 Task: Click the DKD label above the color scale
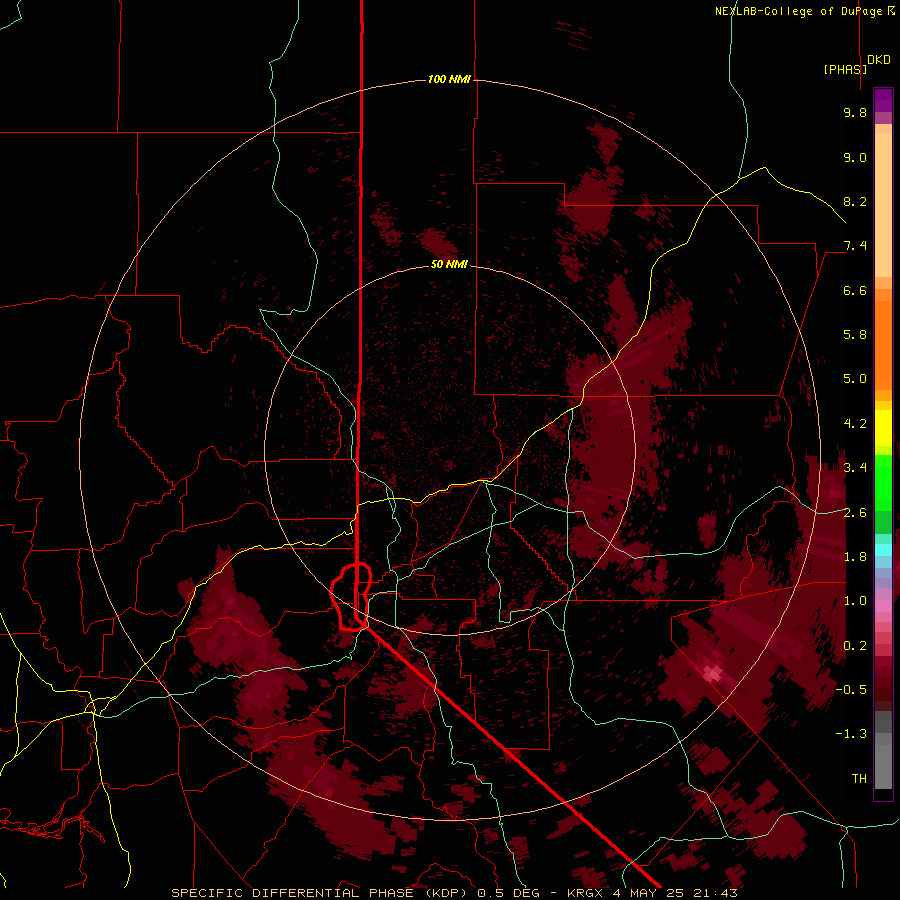click(x=879, y=60)
